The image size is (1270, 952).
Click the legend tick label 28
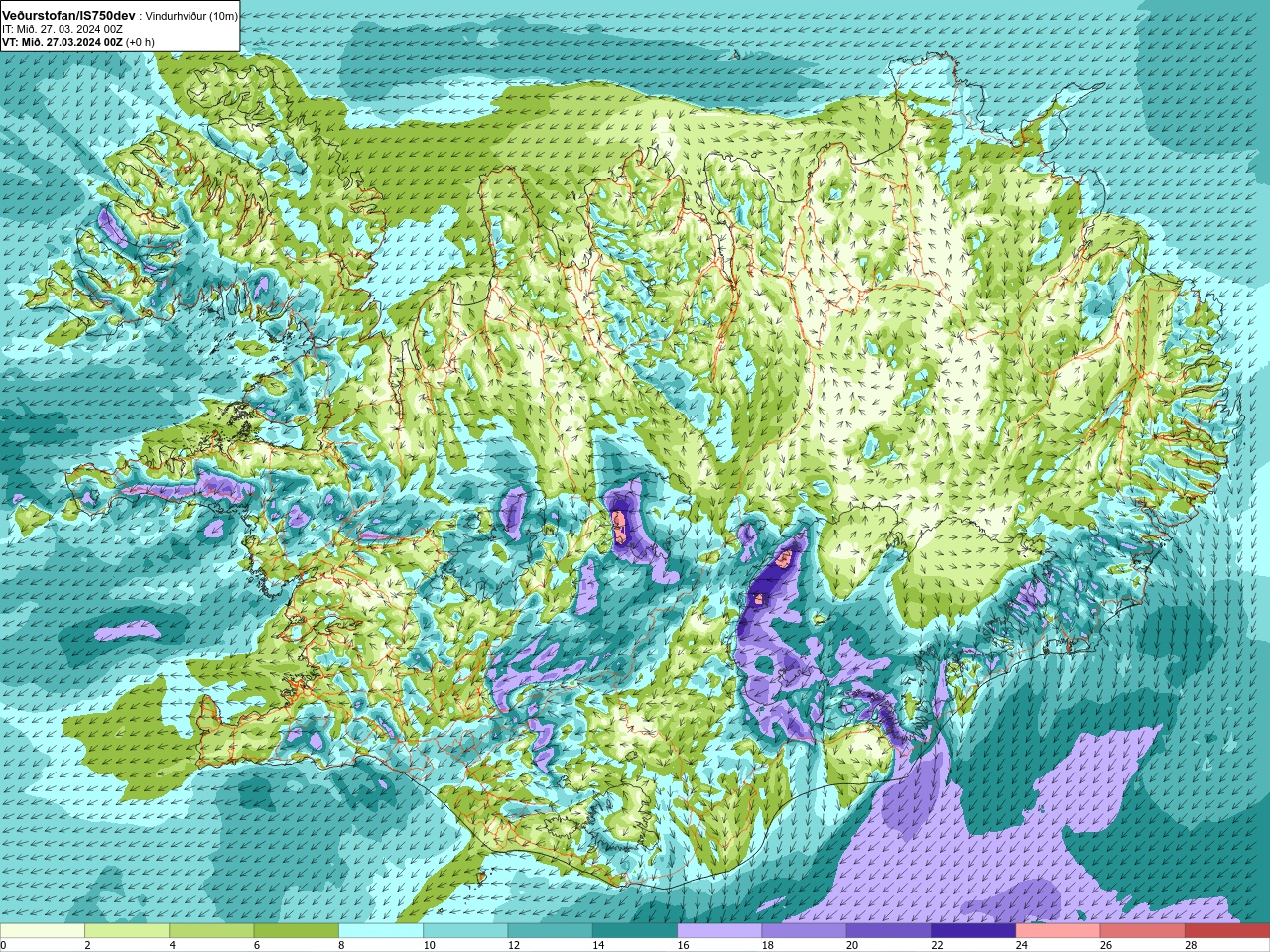[1192, 945]
